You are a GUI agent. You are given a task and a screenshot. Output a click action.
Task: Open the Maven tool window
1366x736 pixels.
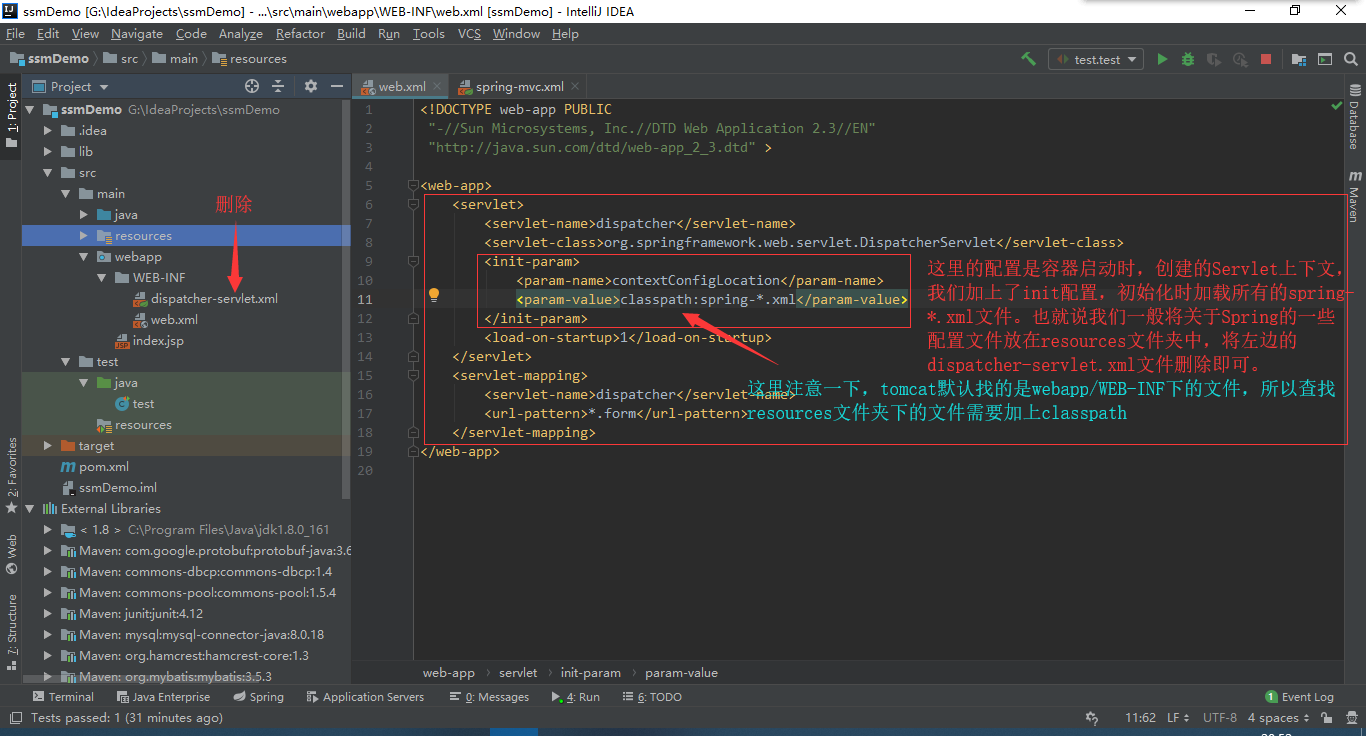coord(1354,196)
